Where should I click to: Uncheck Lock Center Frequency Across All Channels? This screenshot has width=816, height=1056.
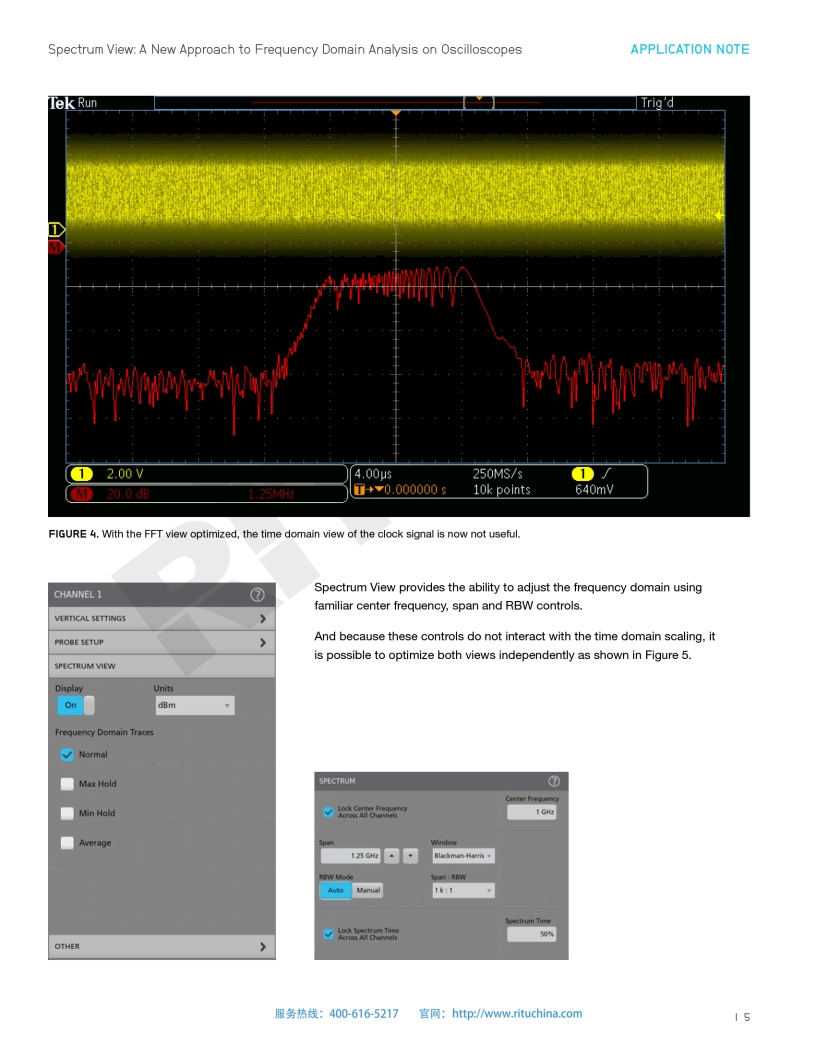point(328,812)
